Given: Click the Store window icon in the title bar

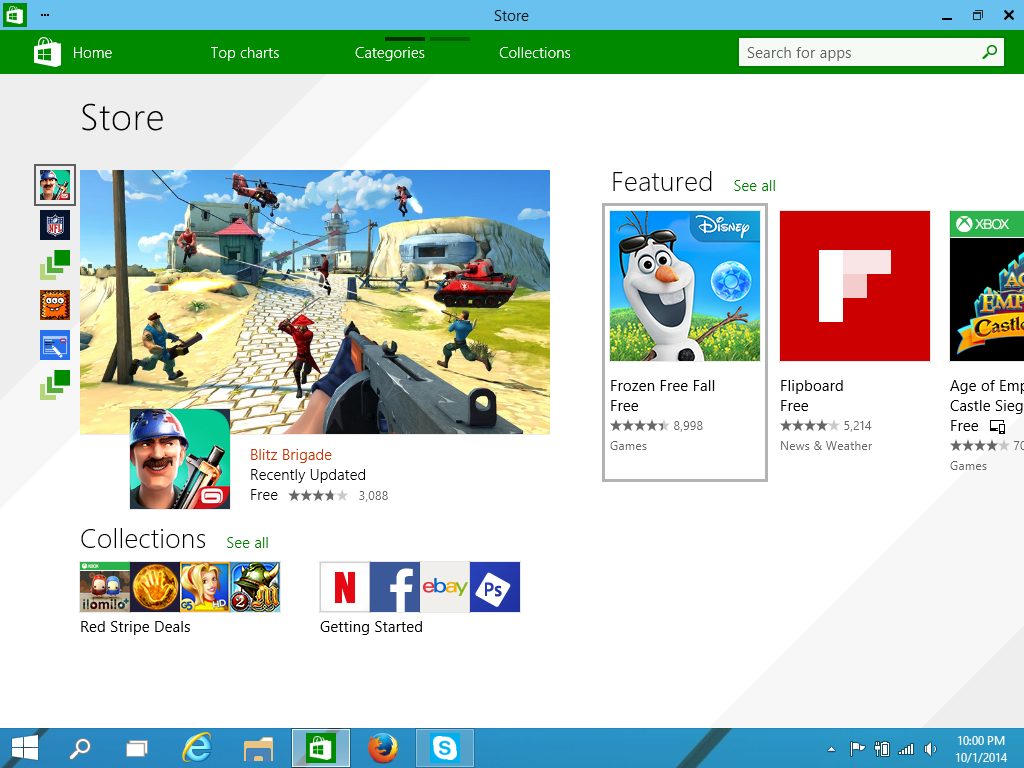Looking at the screenshot, I should pos(14,14).
